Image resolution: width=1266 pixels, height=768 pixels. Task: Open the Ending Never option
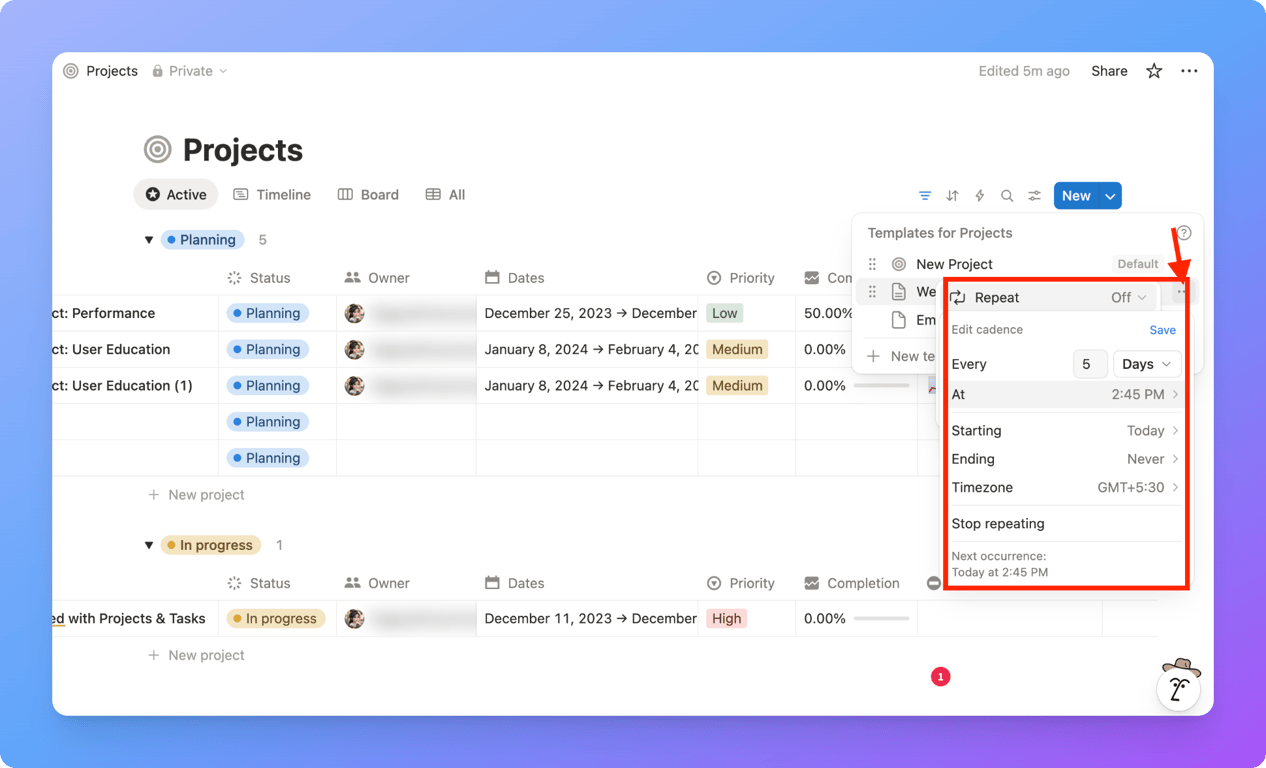[x=1064, y=459]
